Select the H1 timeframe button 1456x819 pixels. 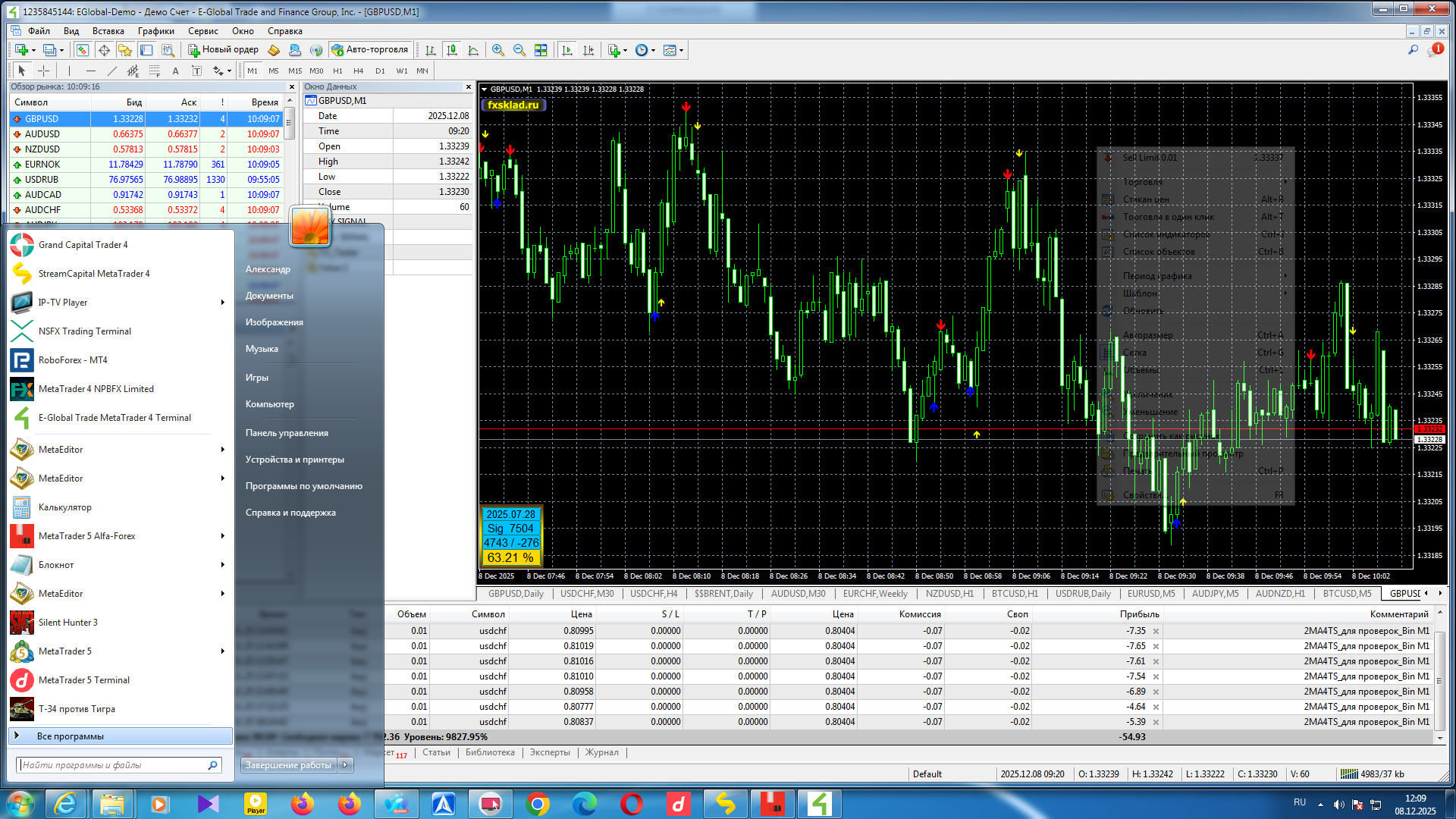pos(337,71)
